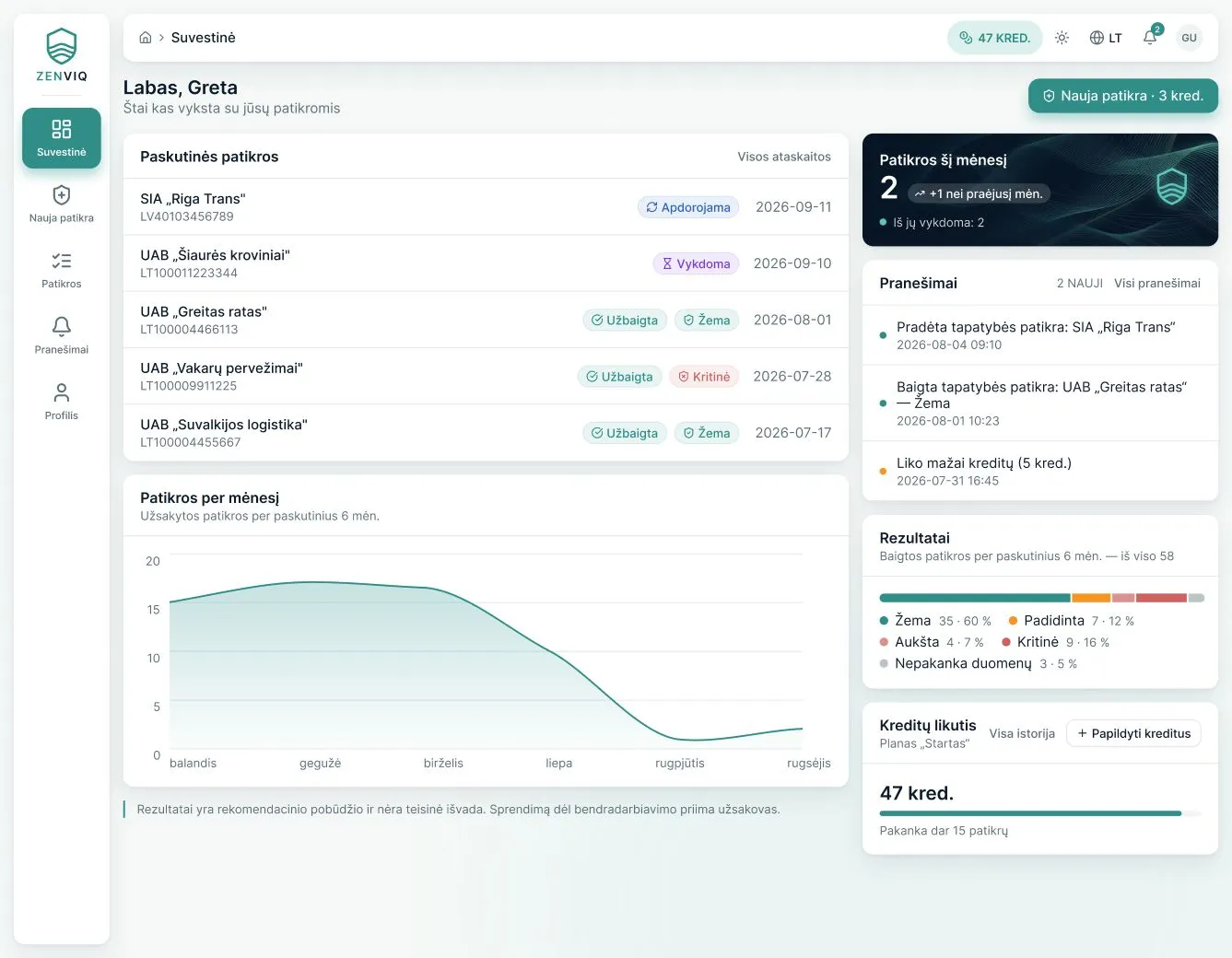Click the Kritinė legend entry
This screenshot has width=1232, height=958.
point(1056,642)
